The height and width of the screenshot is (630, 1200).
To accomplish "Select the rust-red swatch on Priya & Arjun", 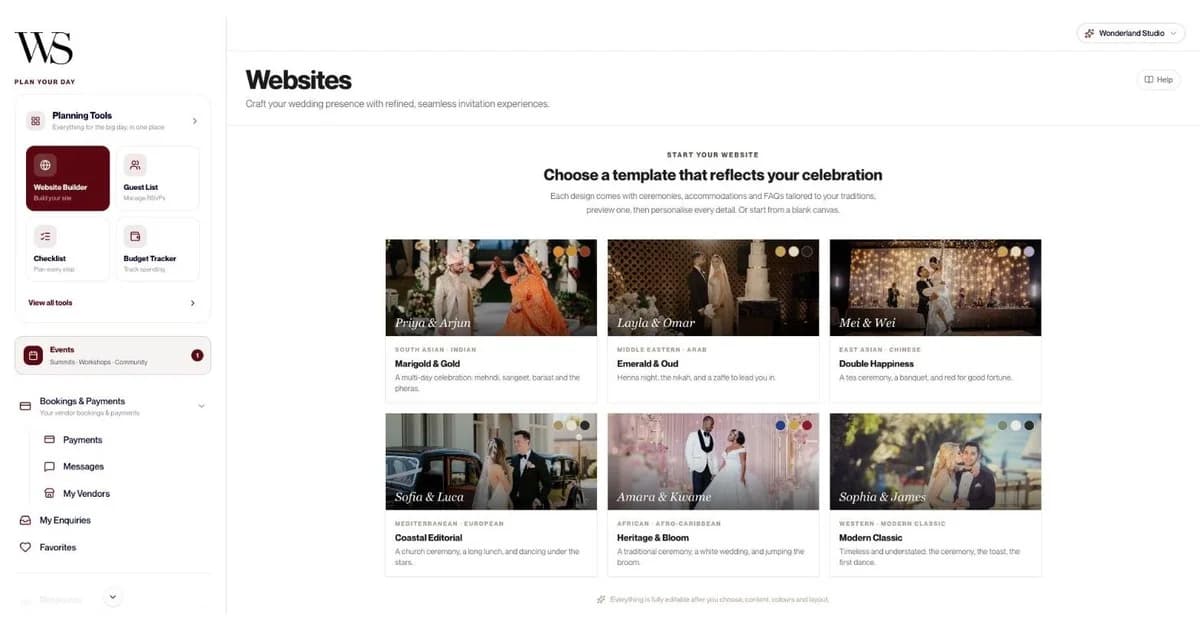I will [584, 251].
